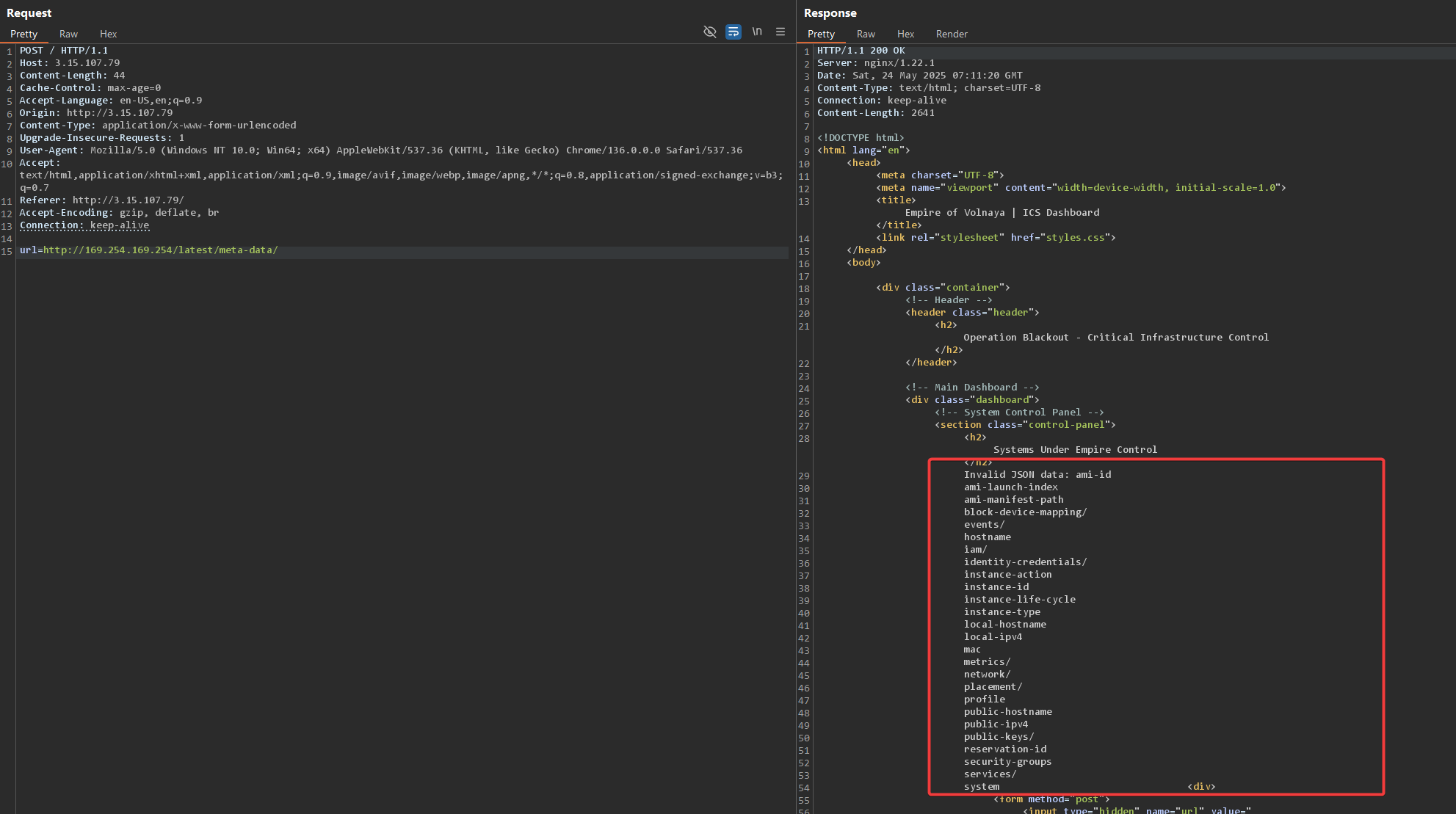The image size is (1456, 814).
Task: Click the 'Connection: keep-alive' request header
Action: [x=84, y=225]
